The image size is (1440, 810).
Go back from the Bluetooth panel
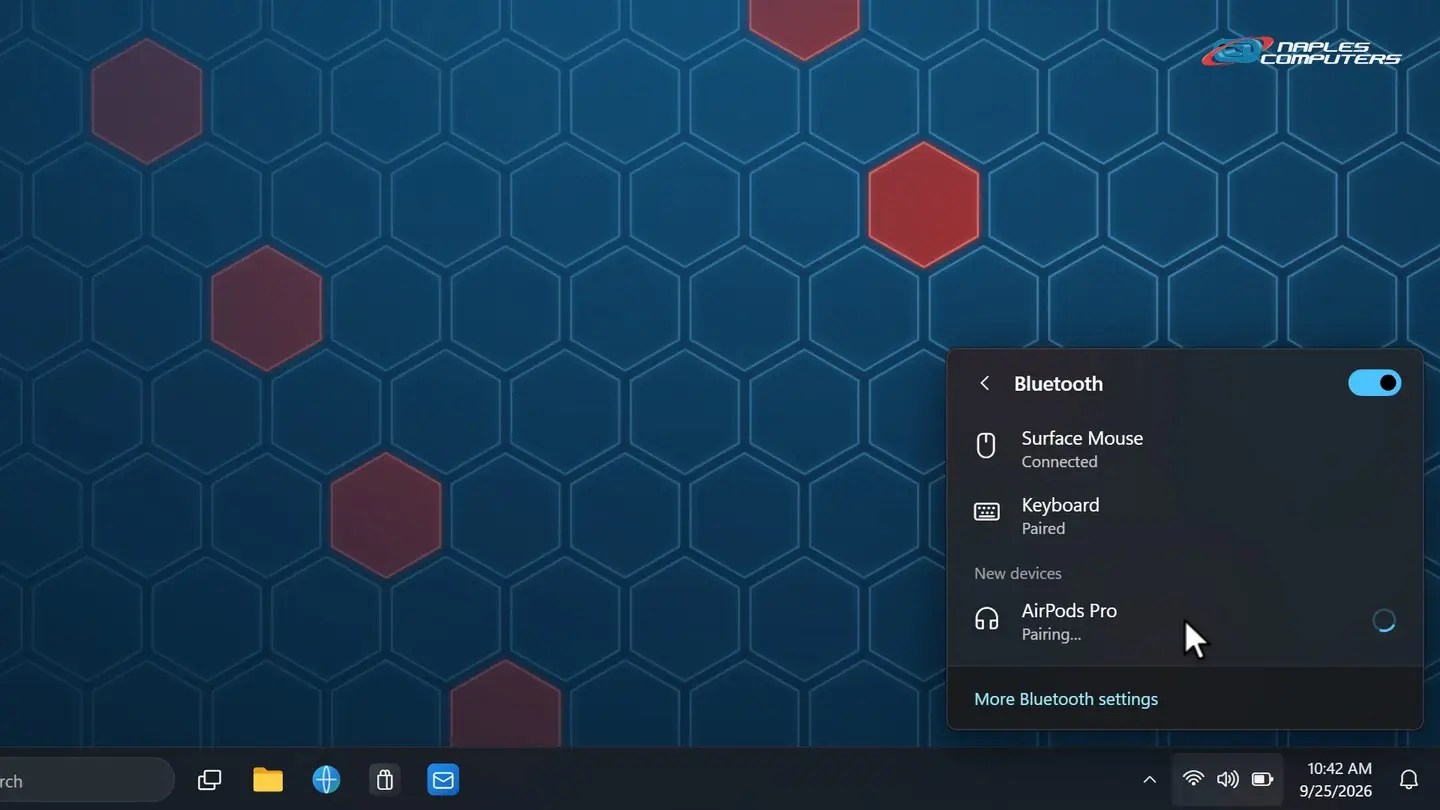click(x=985, y=383)
